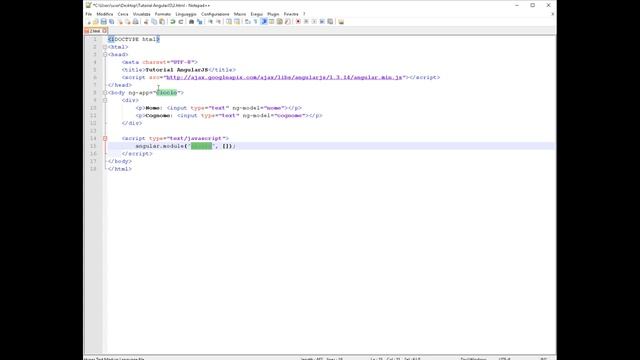
Task: Open the Finestra menu
Action: pyautogui.click(x=291, y=14)
